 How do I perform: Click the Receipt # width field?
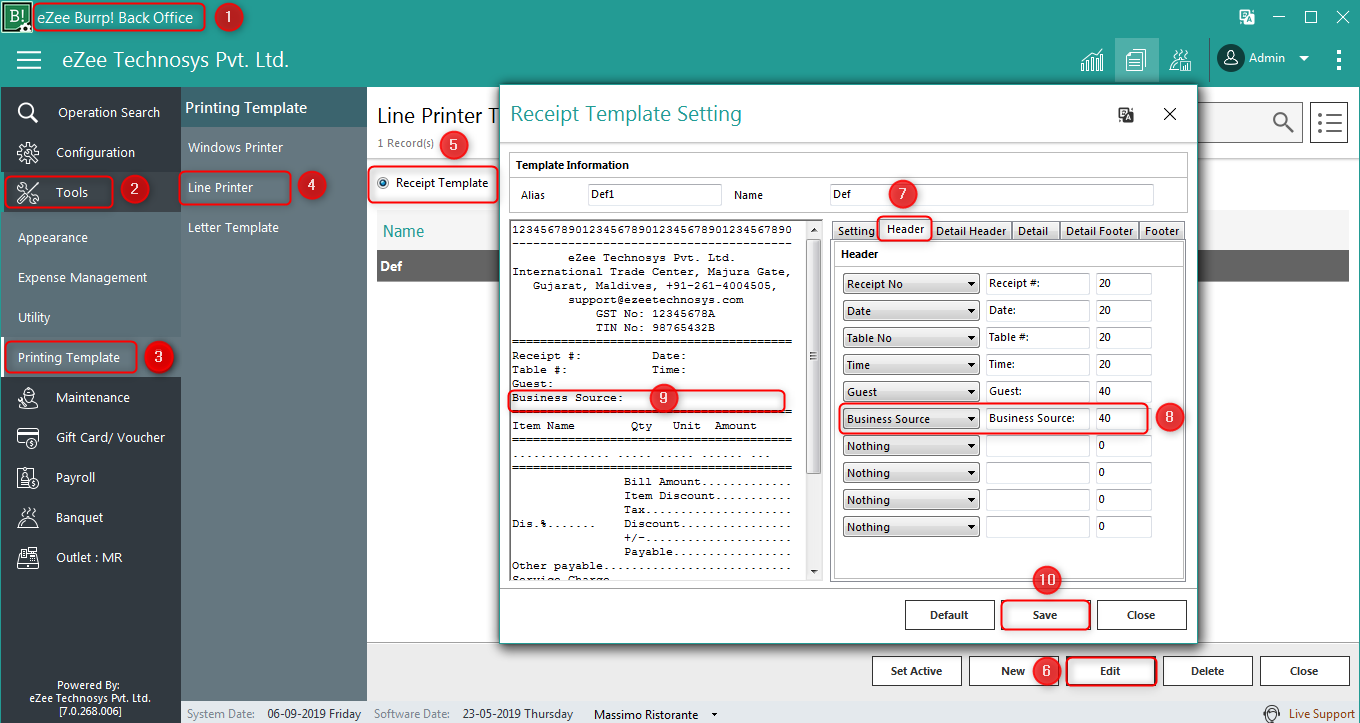pos(1123,284)
